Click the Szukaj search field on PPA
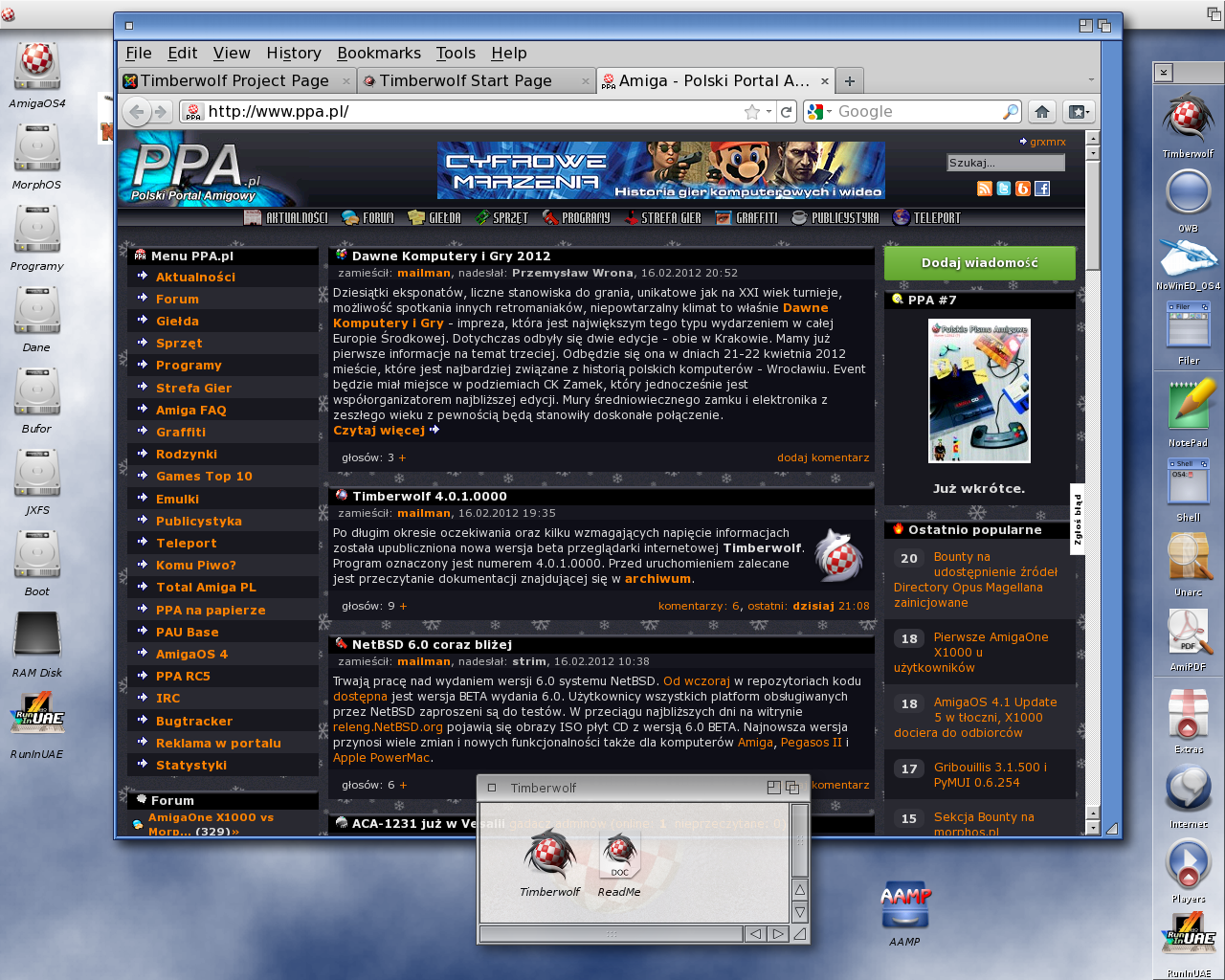 coord(1006,163)
